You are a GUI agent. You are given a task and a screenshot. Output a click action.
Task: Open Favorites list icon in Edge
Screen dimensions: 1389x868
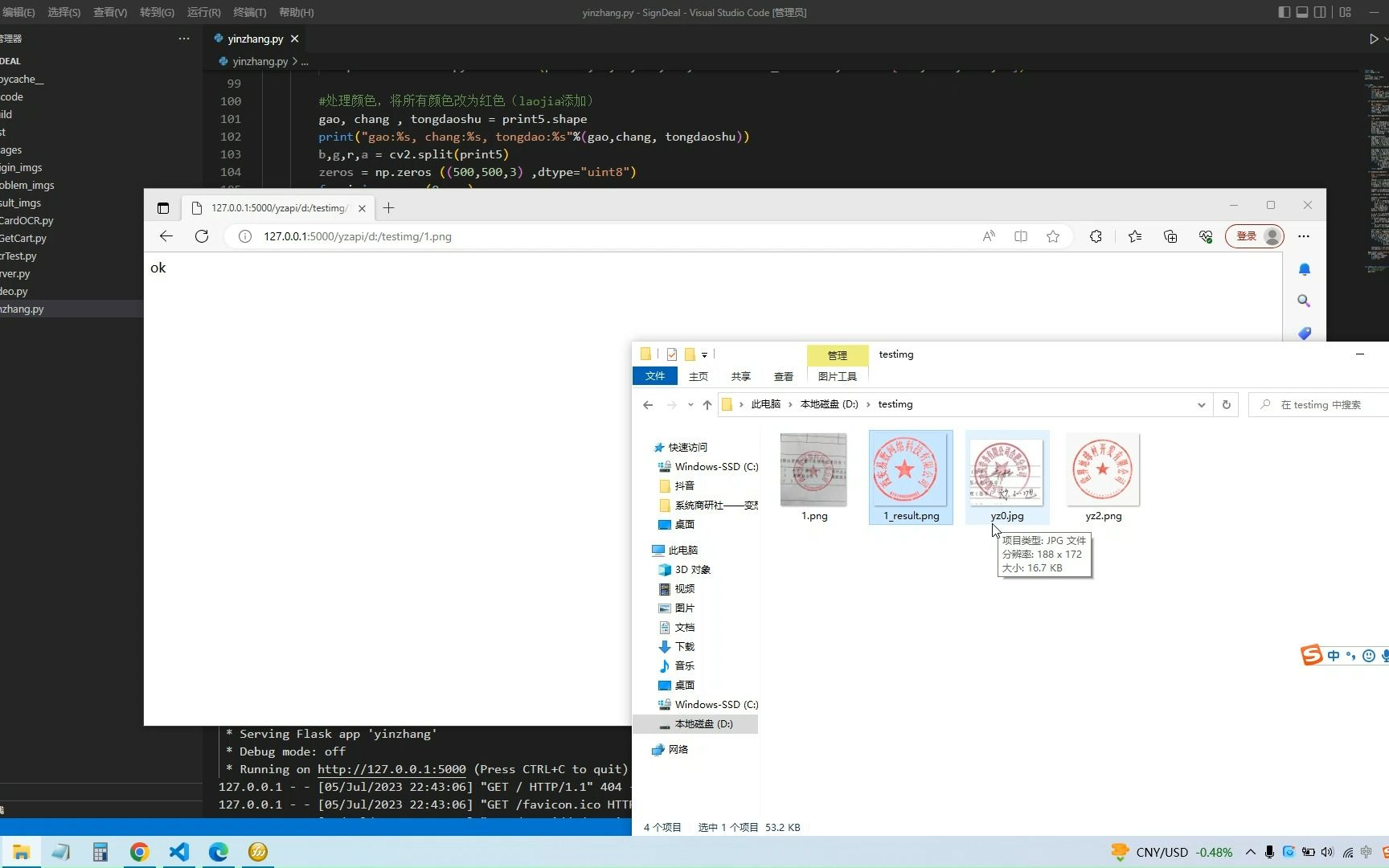point(1135,236)
